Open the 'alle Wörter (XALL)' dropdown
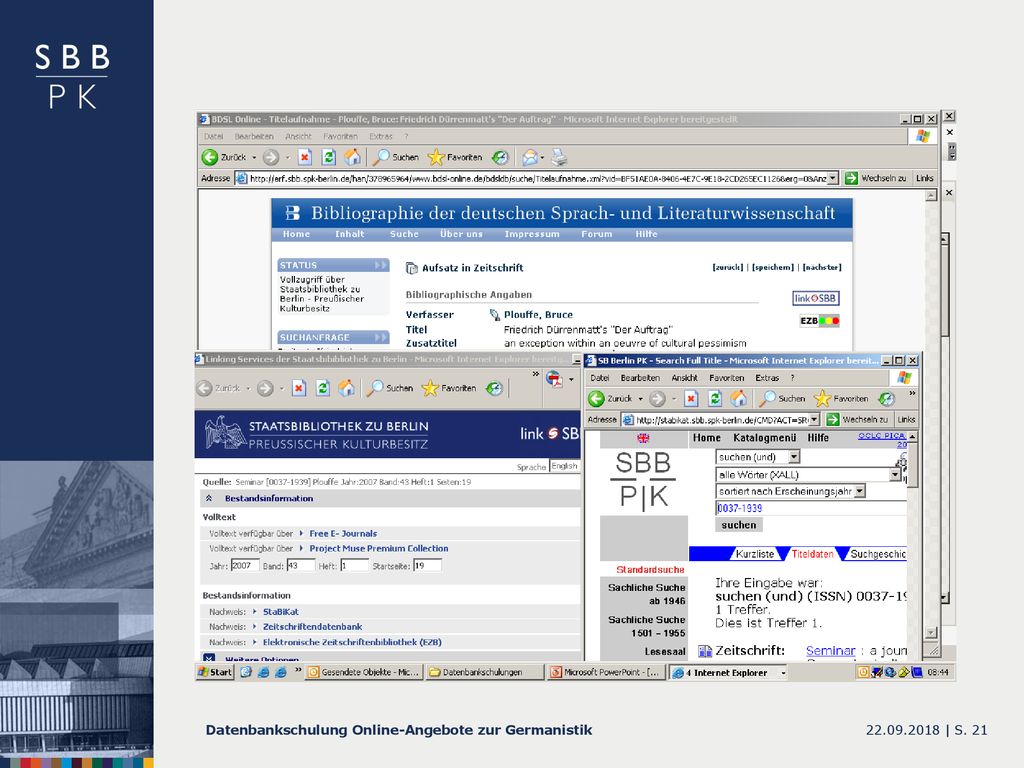 click(895, 475)
